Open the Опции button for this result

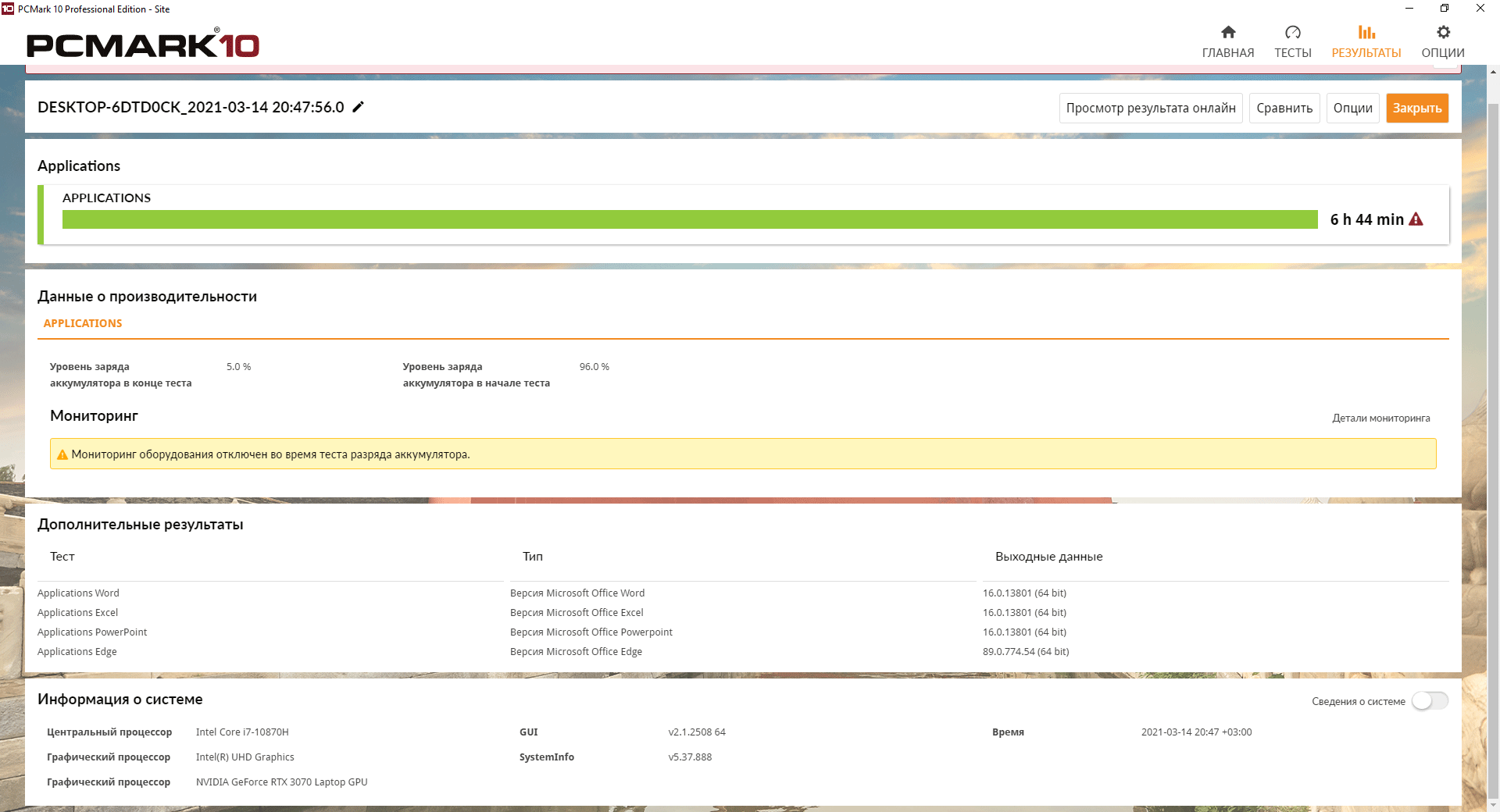coord(1353,108)
